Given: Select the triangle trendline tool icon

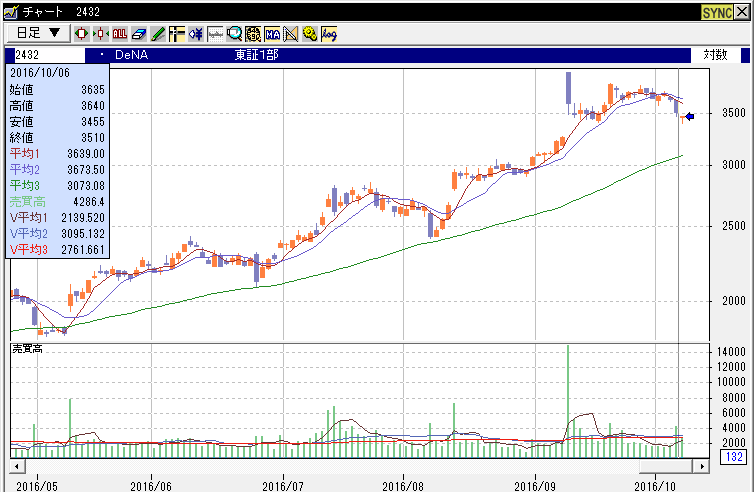Looking at the screenshot, I should coord(291,33).
